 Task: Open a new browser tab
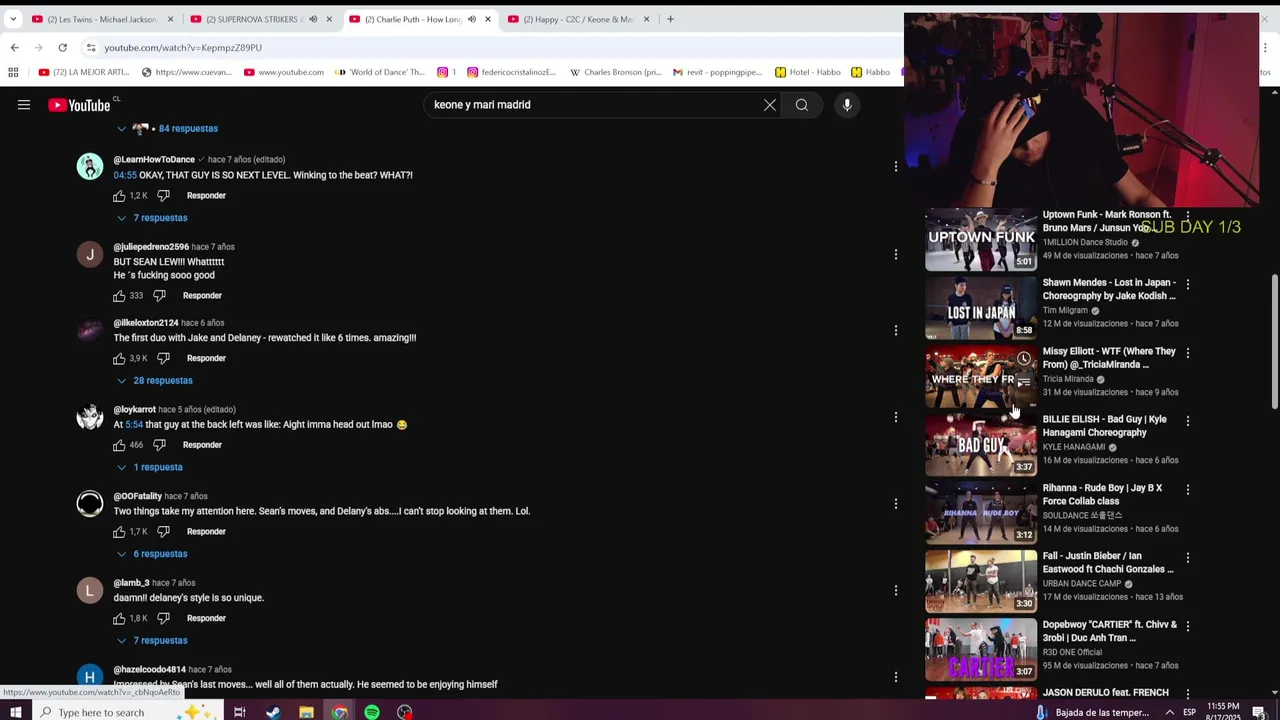point(670,19)
